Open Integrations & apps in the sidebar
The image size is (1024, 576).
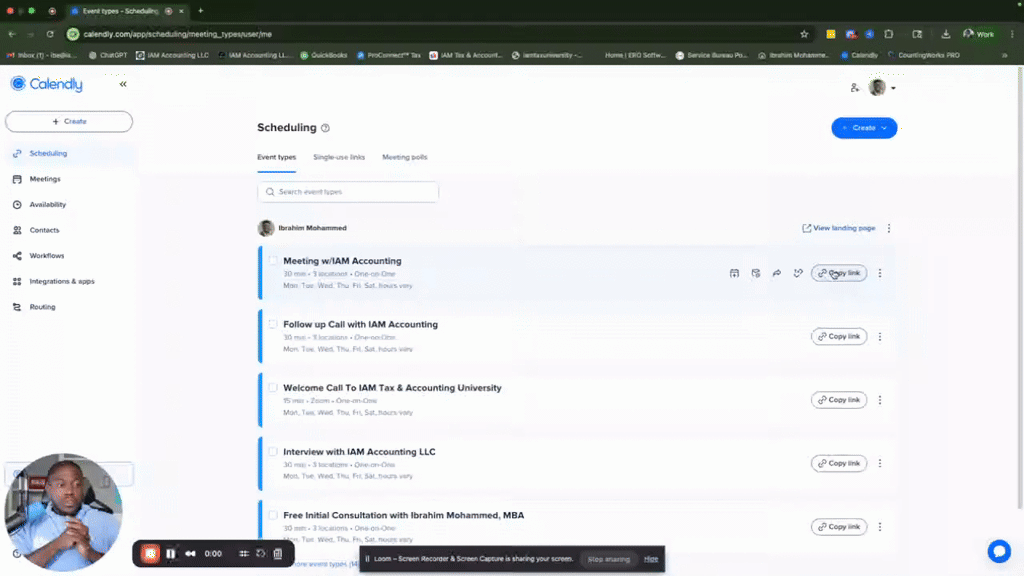(61, 281)
